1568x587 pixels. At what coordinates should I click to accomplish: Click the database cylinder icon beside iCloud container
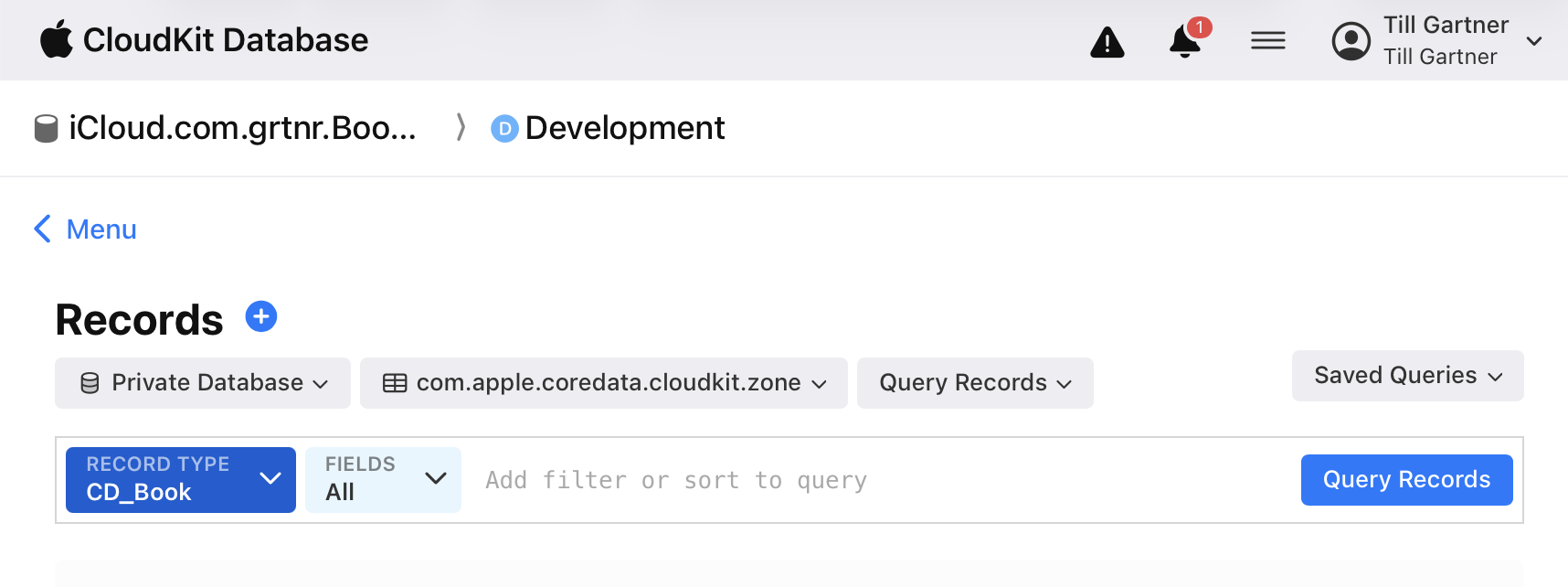point(46,129)
